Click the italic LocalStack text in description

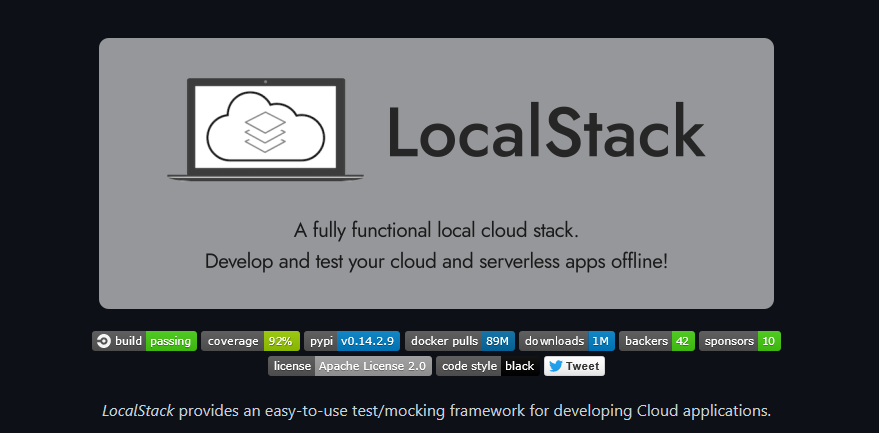(138, 411)
